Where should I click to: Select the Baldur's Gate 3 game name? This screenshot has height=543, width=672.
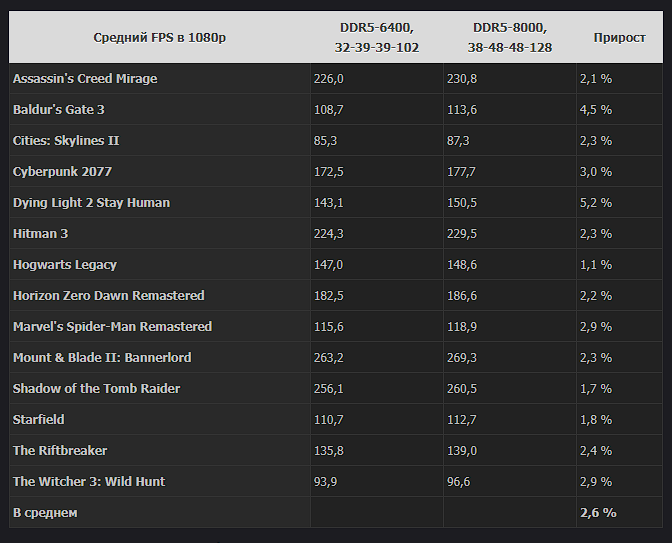tap(59, 110)
